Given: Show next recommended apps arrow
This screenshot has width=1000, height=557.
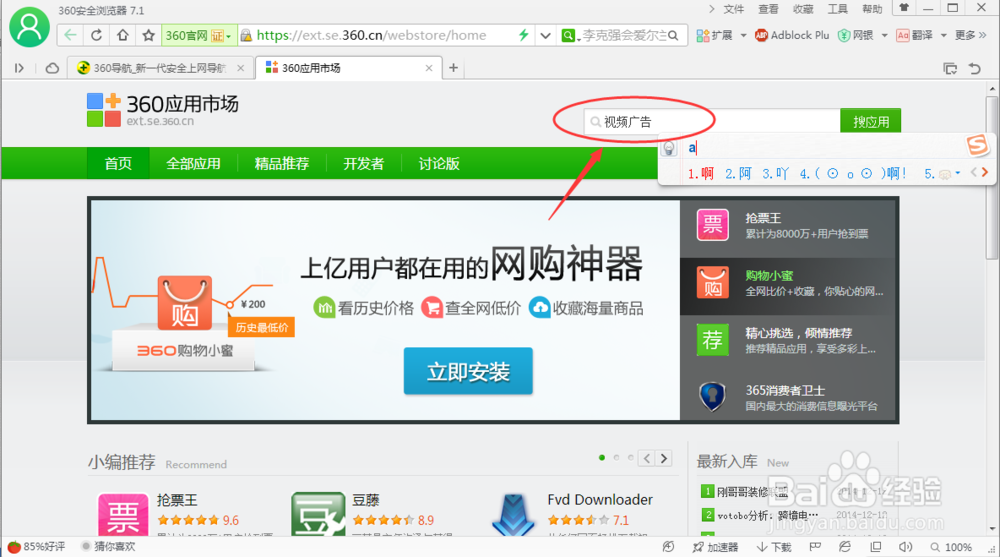Looking at the screenshot, I should (664, 458).
